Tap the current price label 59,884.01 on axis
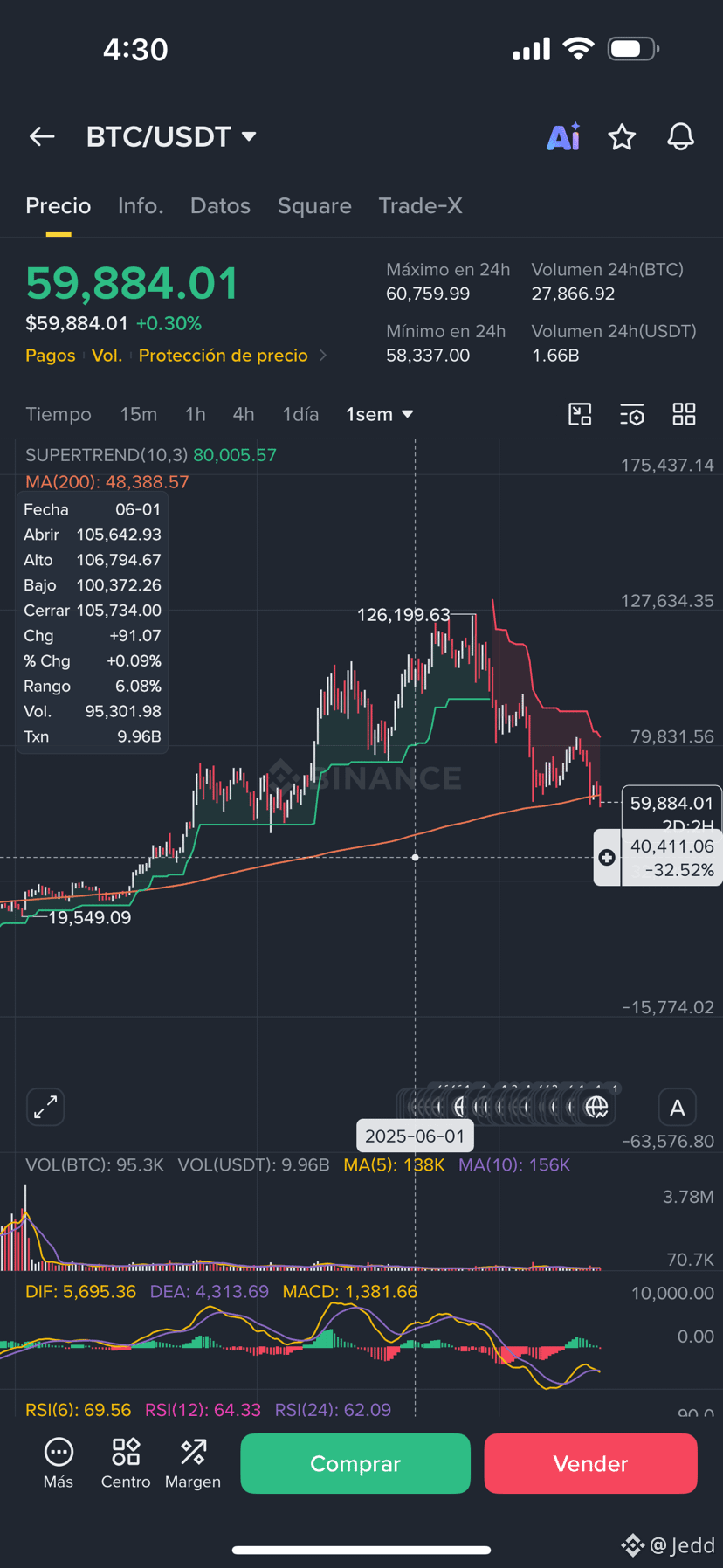Image resolution: width=723 pixels, height=1568 pixels. pos(671,804)
